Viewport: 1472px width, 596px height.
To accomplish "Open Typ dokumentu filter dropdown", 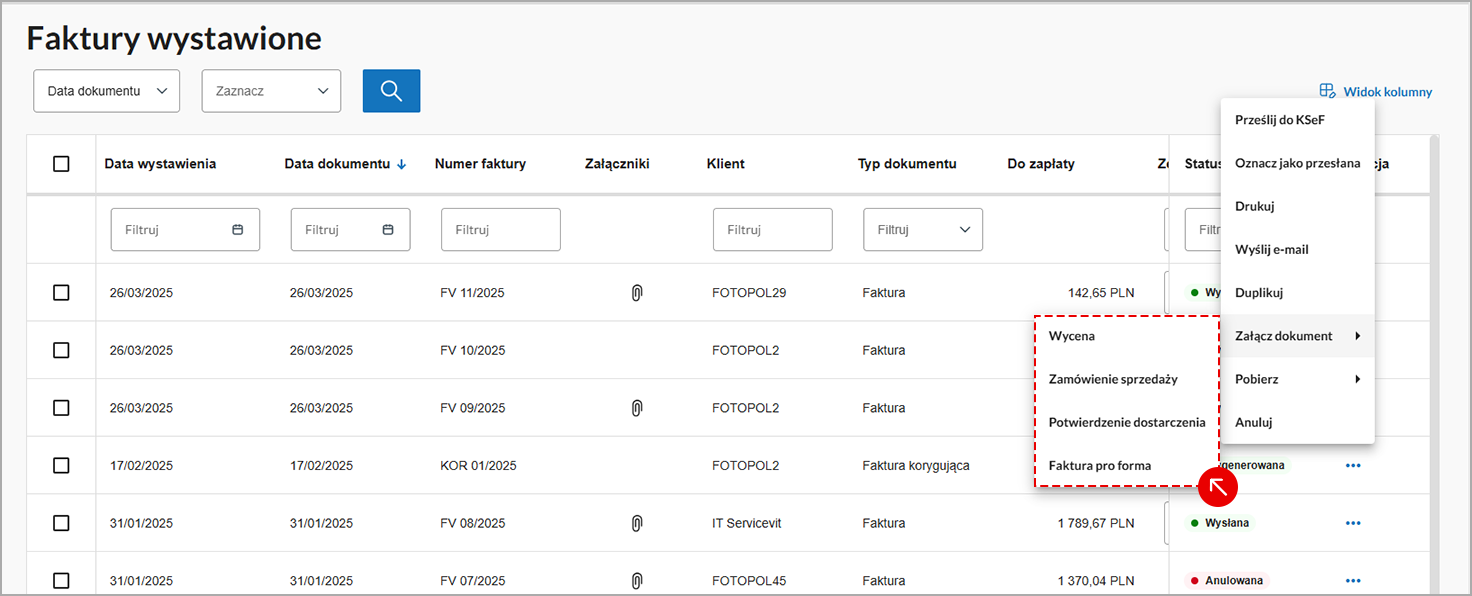I will coord(922,230).
